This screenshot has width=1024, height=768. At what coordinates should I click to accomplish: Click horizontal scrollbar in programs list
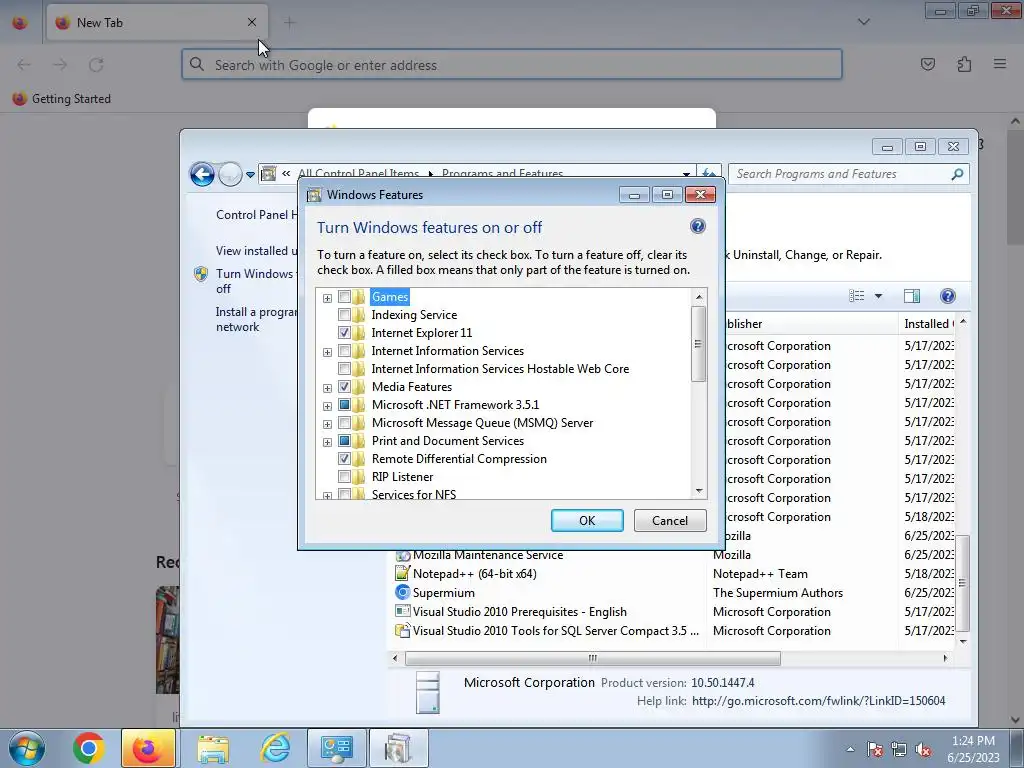592,658
